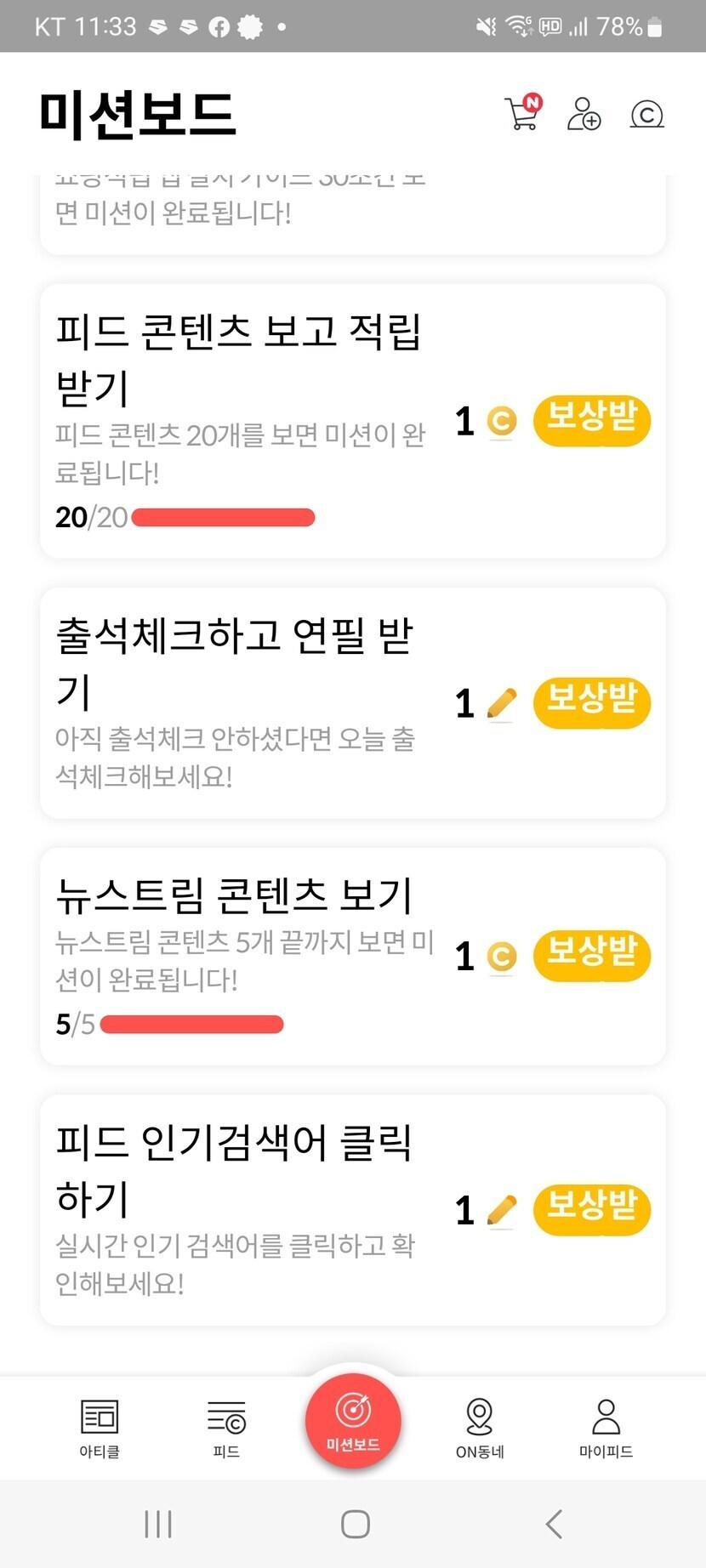
Task: Claim reward for 피드 인기검색어 클릭하기
Action: pos(591,1208)
